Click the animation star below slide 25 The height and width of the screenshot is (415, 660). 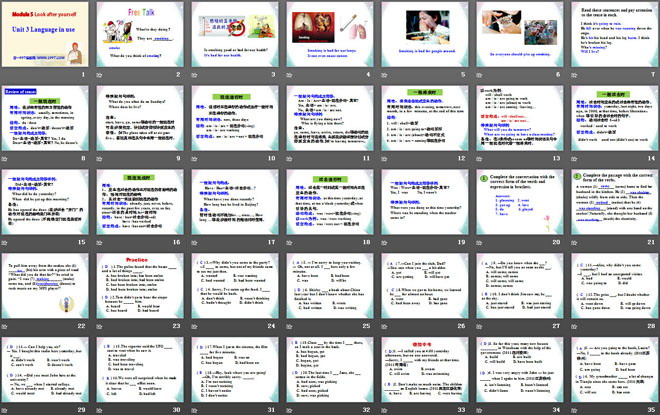click(x=290, y=326)
